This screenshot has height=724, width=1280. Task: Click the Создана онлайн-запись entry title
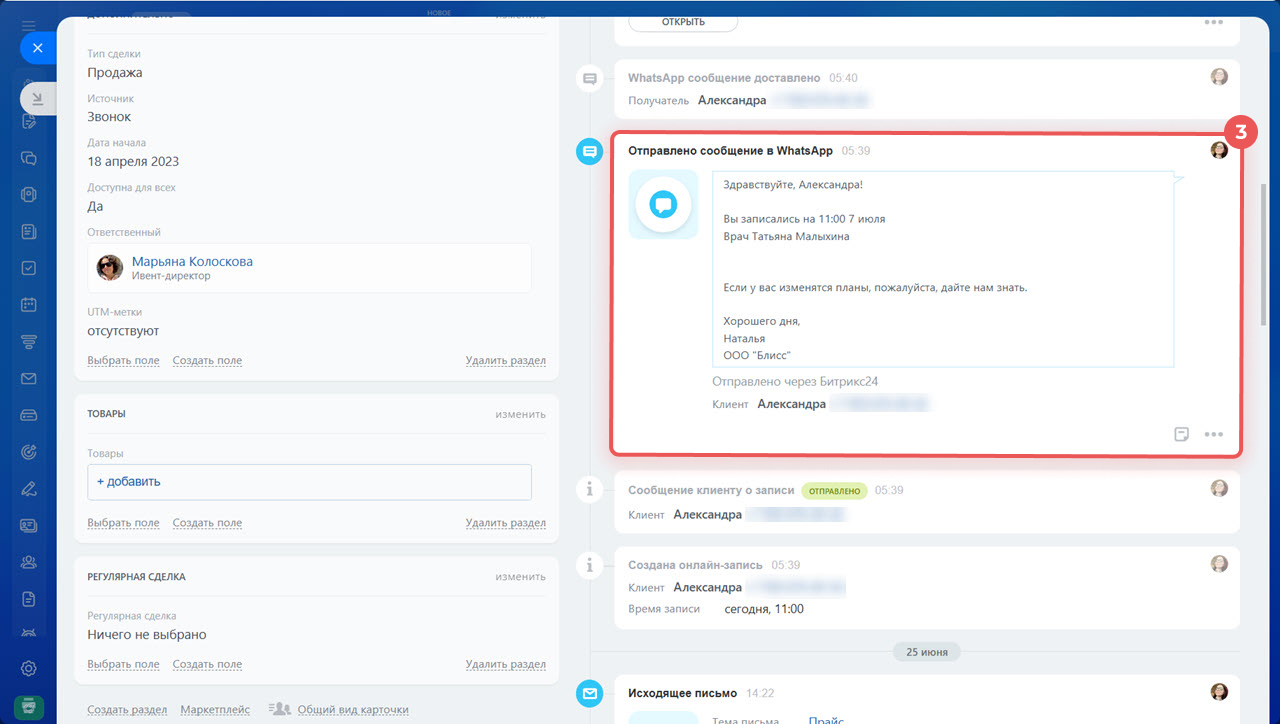(x=695, y=565)
